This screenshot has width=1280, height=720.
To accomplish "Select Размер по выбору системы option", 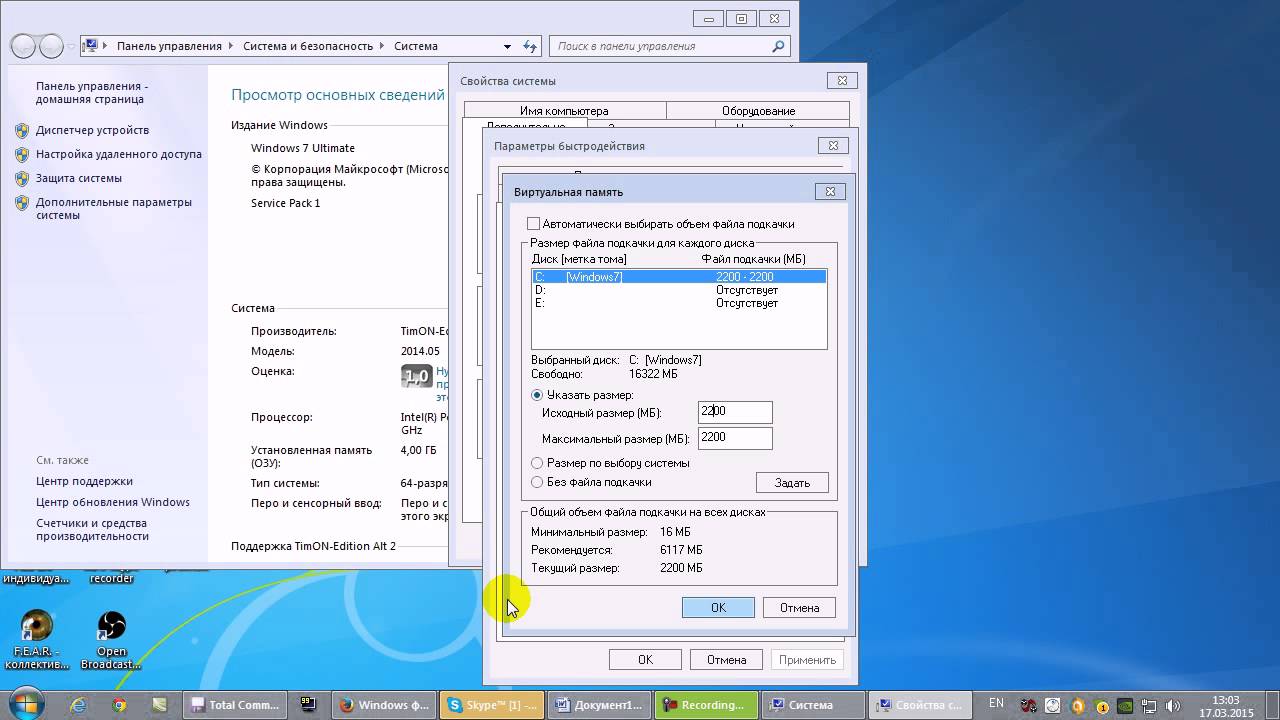I will [537, 463].
